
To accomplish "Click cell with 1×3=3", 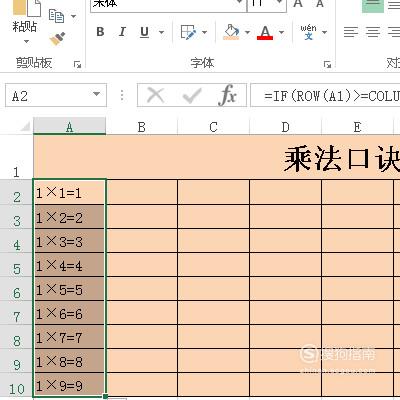I will [69, 241].
